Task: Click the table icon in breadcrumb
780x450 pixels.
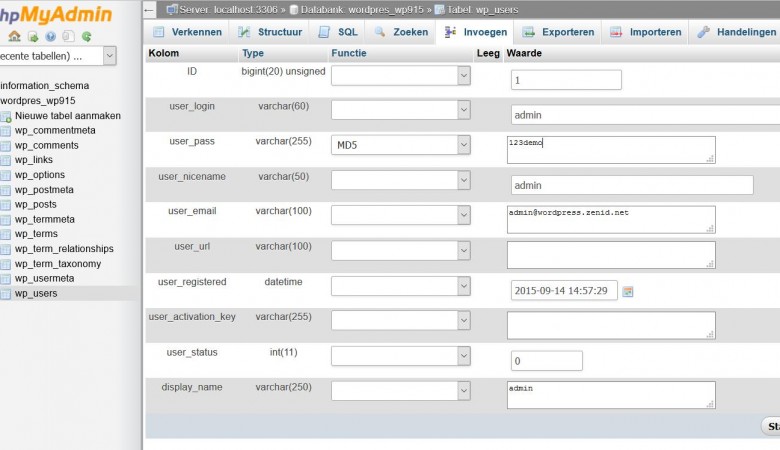Action: click(x=439, y=9)
